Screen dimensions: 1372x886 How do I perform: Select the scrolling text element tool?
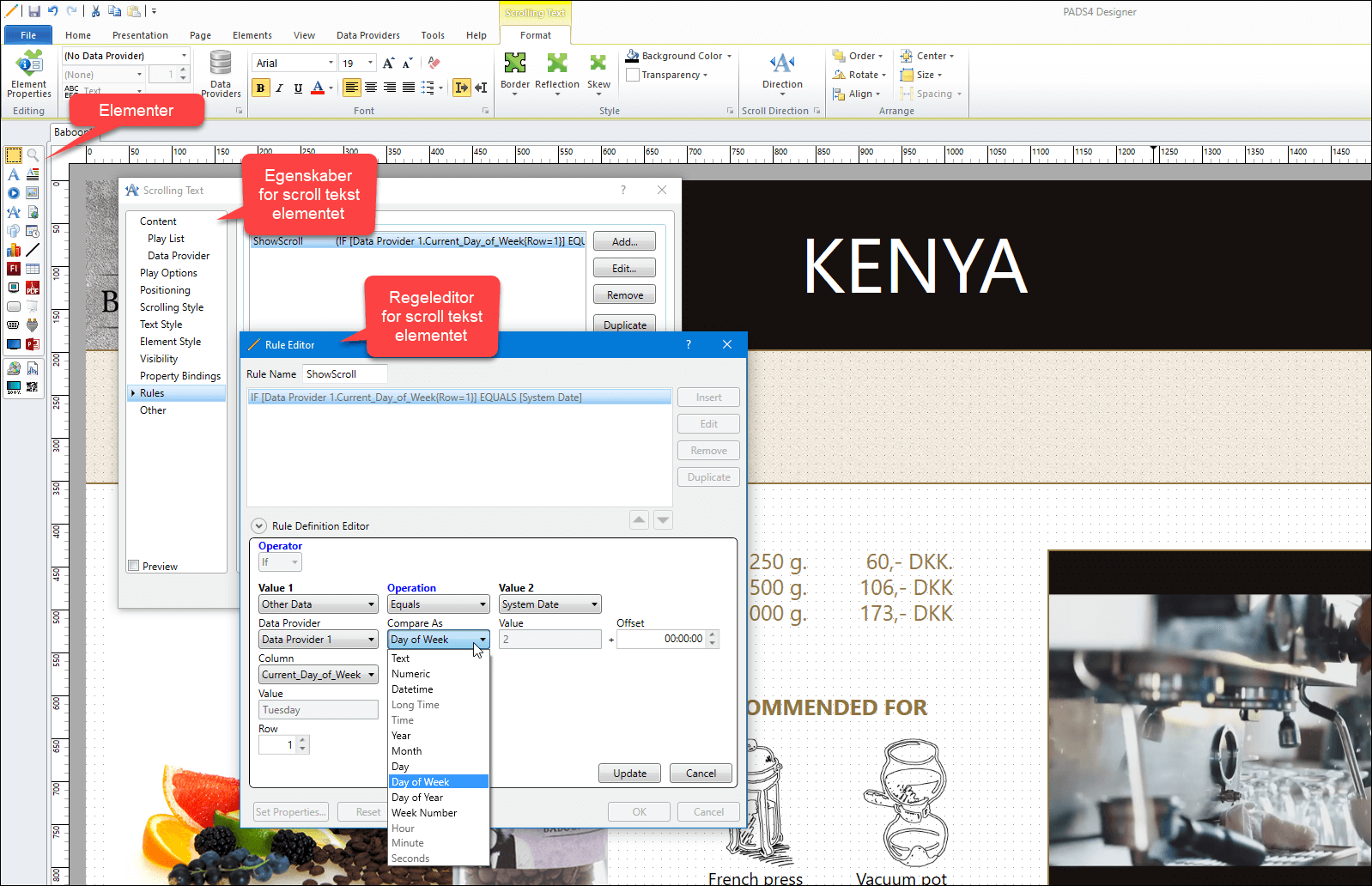click(14, 212)
